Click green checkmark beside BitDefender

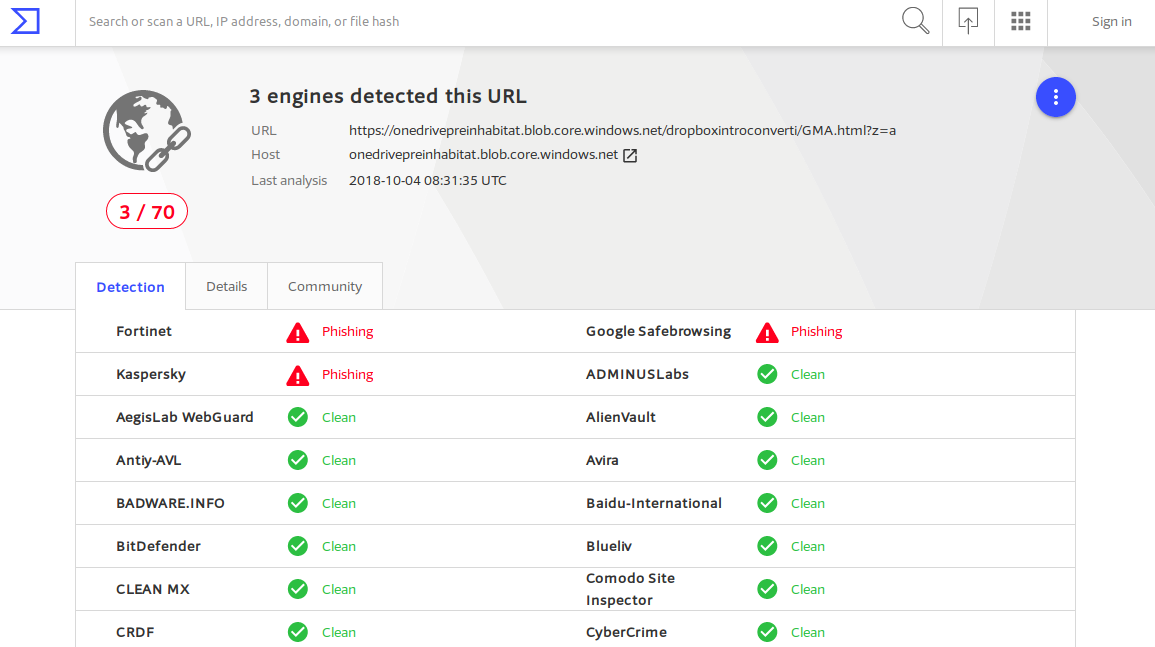click(x=298, y=546)
